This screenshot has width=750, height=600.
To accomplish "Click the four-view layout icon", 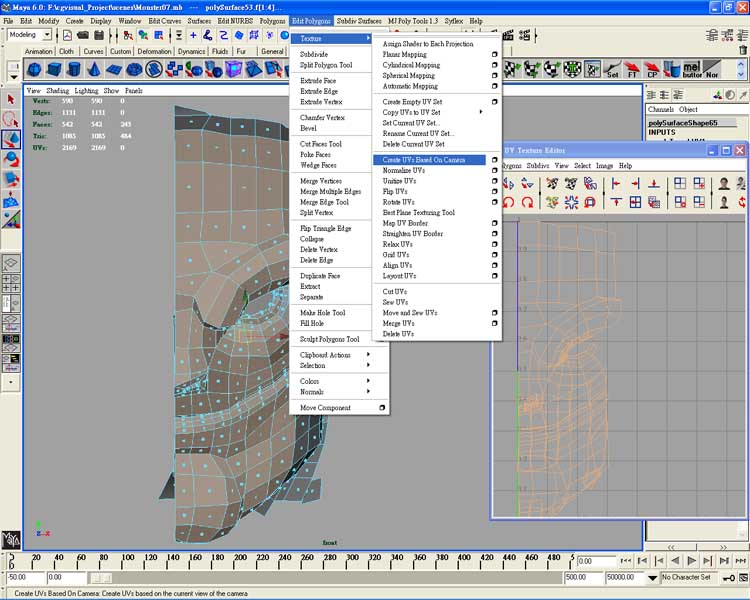I will 11,283.
